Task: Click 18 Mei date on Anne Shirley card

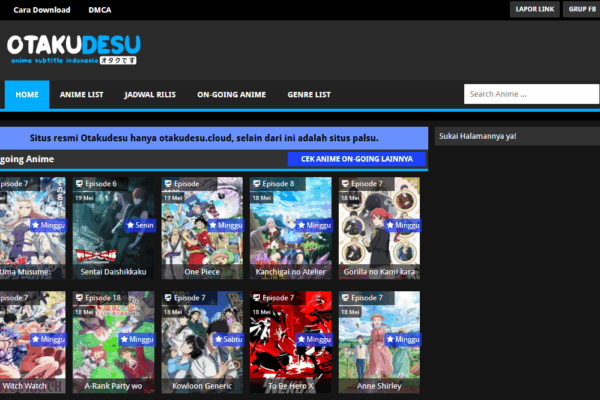Action: tap(350, 312)
